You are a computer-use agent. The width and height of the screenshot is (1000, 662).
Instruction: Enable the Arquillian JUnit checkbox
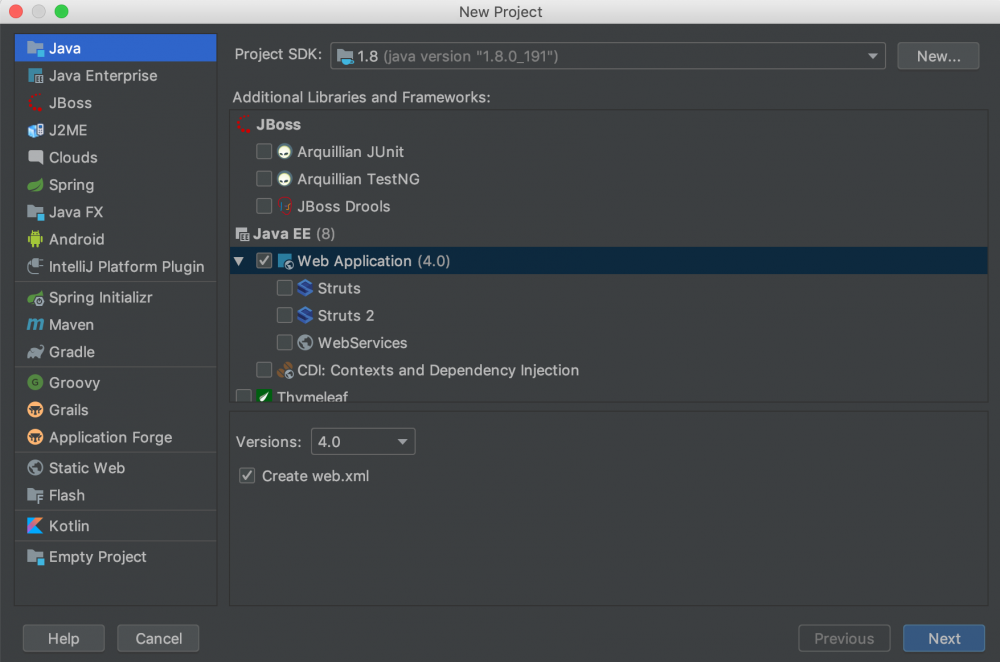[x=263, y=152]
